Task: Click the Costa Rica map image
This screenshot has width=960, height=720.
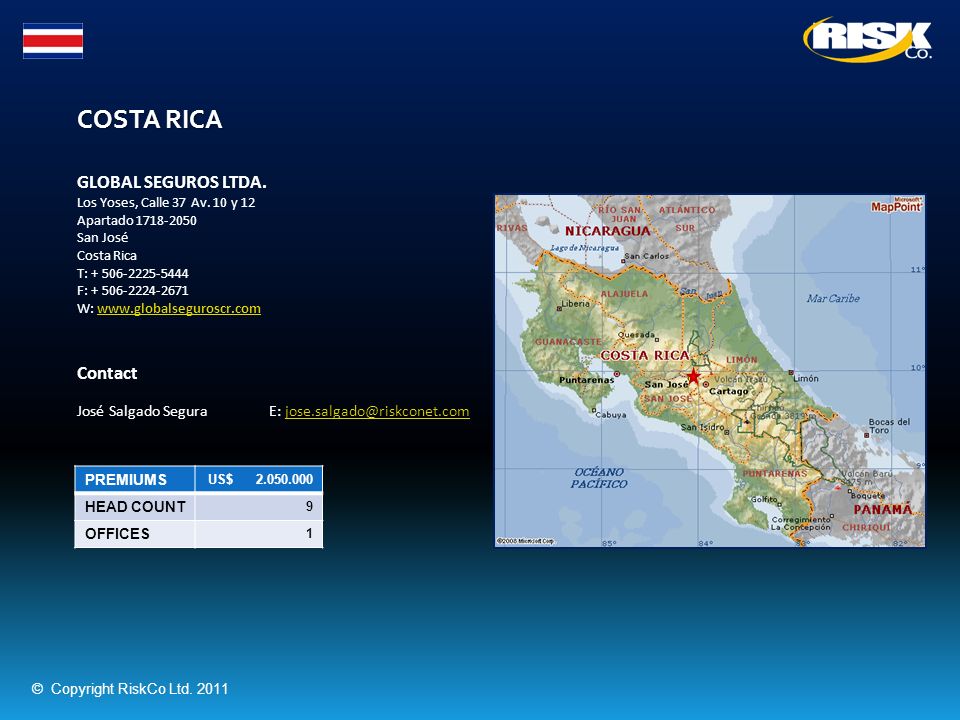Action: point(710,370)
